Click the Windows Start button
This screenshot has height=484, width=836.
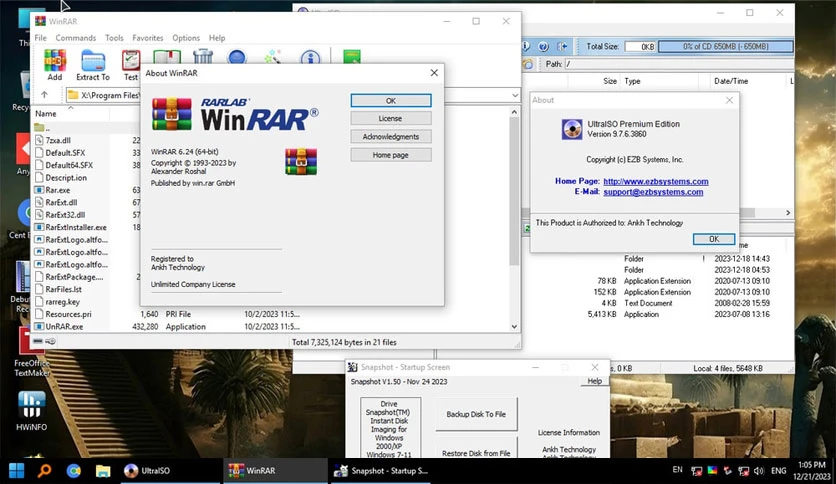click(x=17, y=470)
